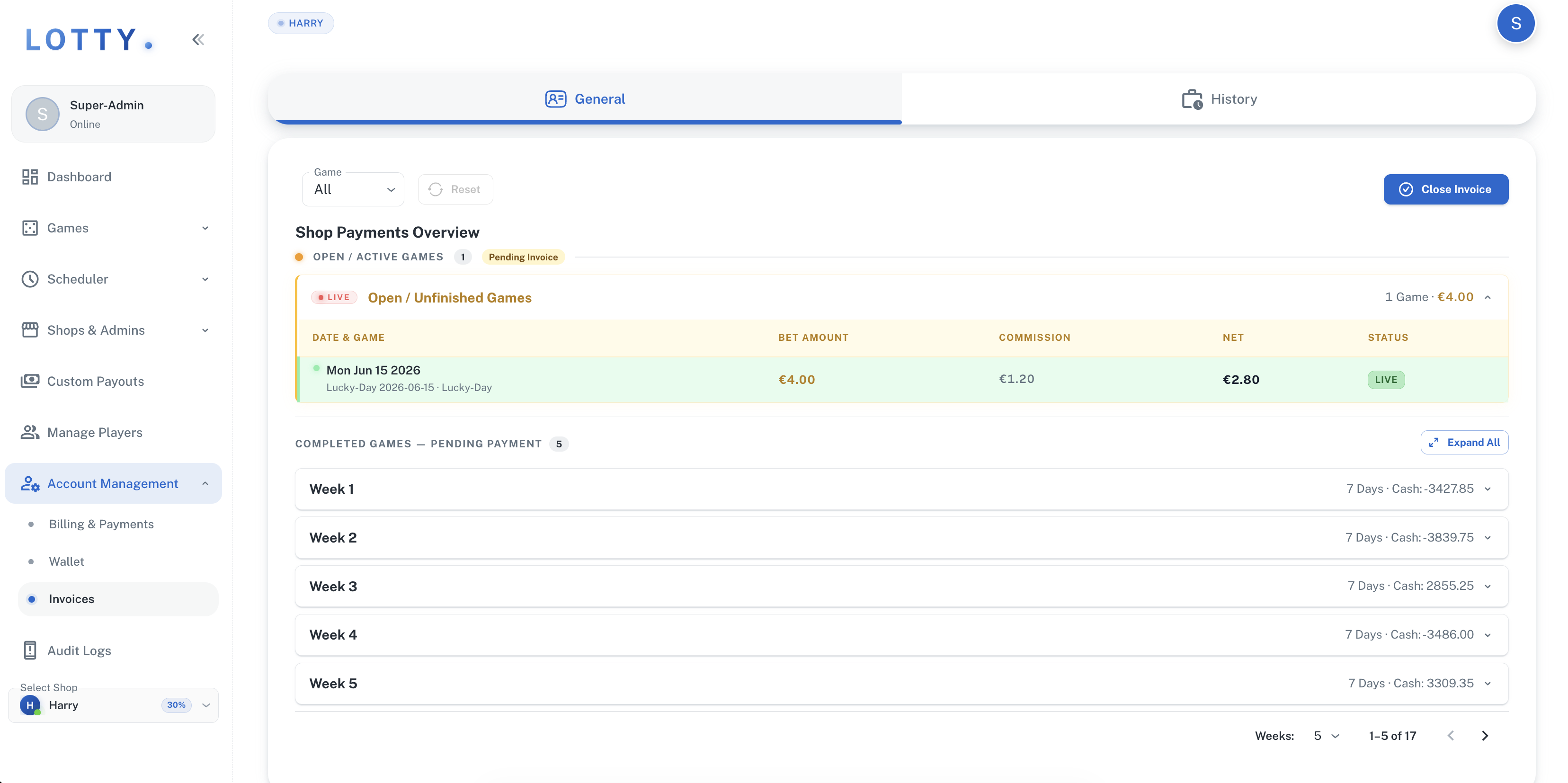
Task: Click the €1.20 commission value
Action: 1016,379
